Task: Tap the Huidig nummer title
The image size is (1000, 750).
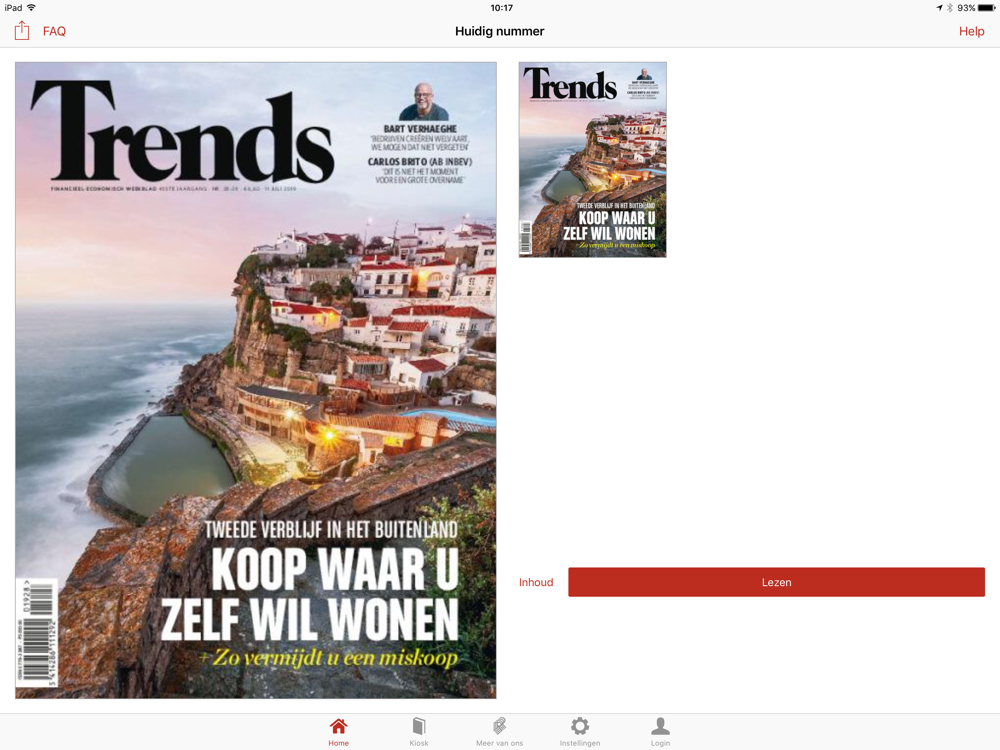Action: click(x=499, y=31)
